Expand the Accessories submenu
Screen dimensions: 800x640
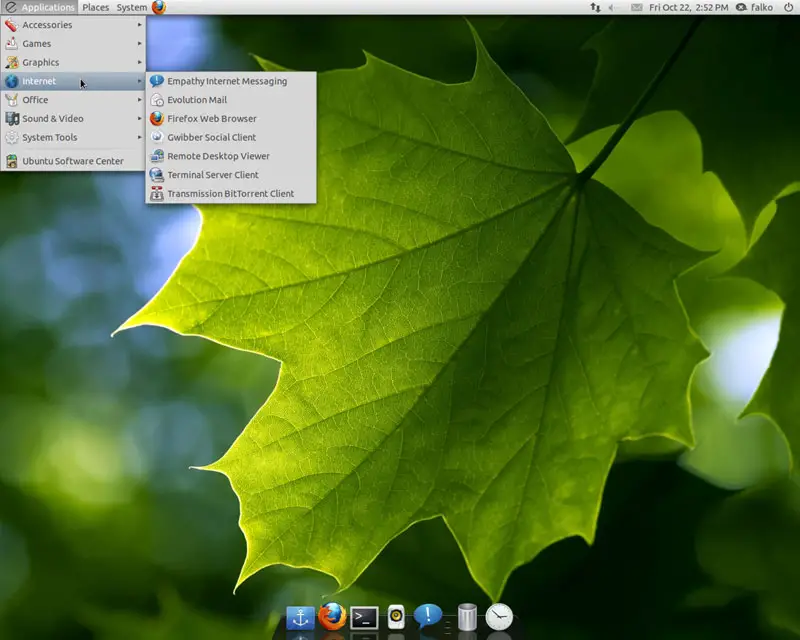[73, 24]
